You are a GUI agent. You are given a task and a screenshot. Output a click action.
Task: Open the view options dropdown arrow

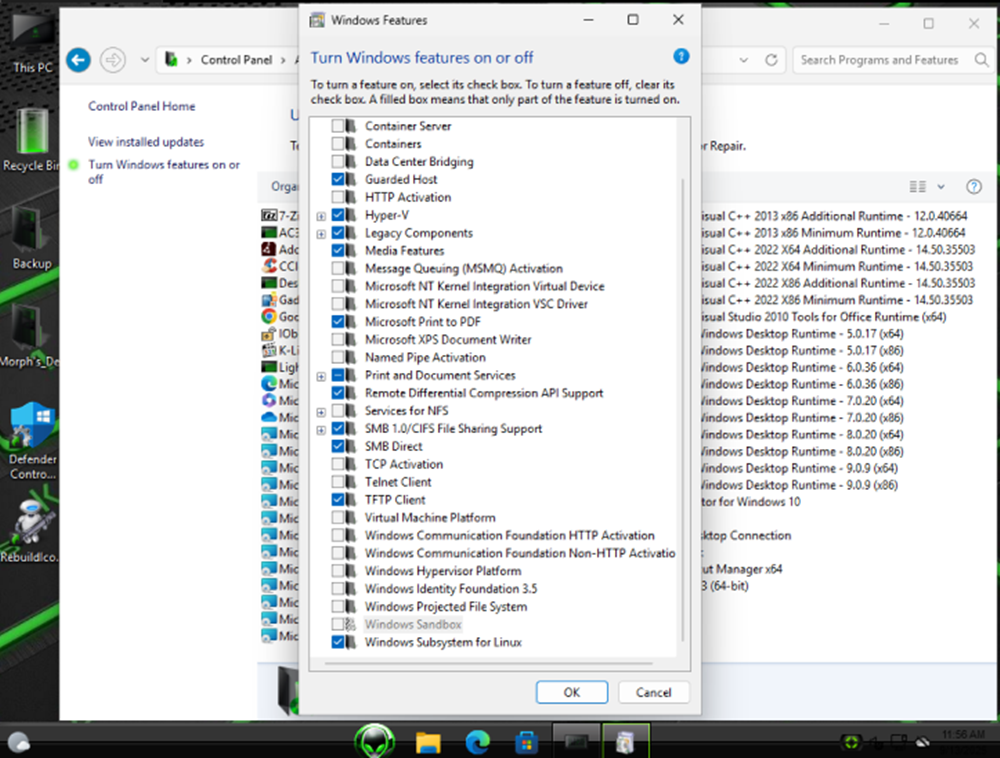click(x=940, y=187)
